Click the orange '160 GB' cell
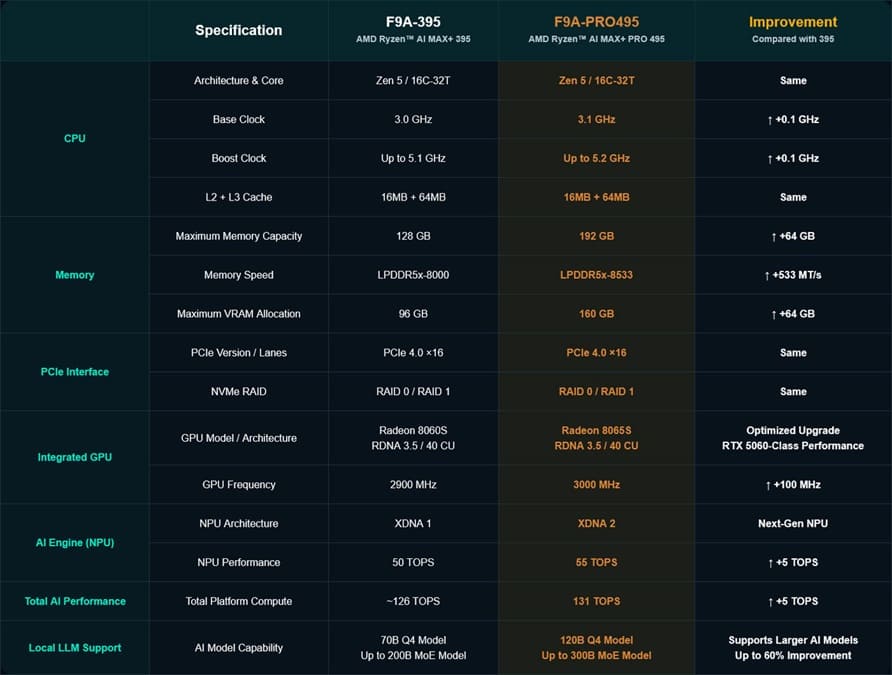892x675 pixels. click(x=596, y=314)
